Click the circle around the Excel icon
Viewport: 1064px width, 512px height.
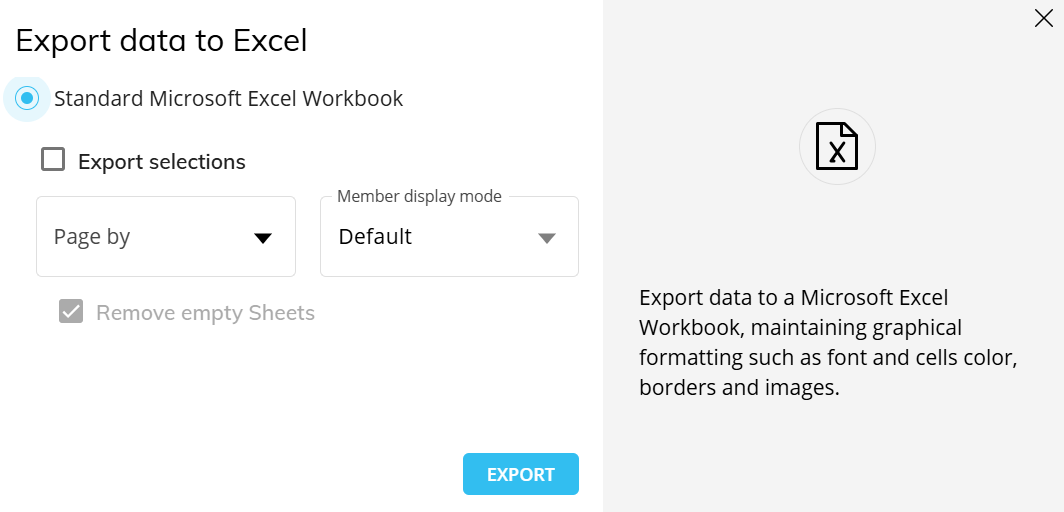click(837, 146)
